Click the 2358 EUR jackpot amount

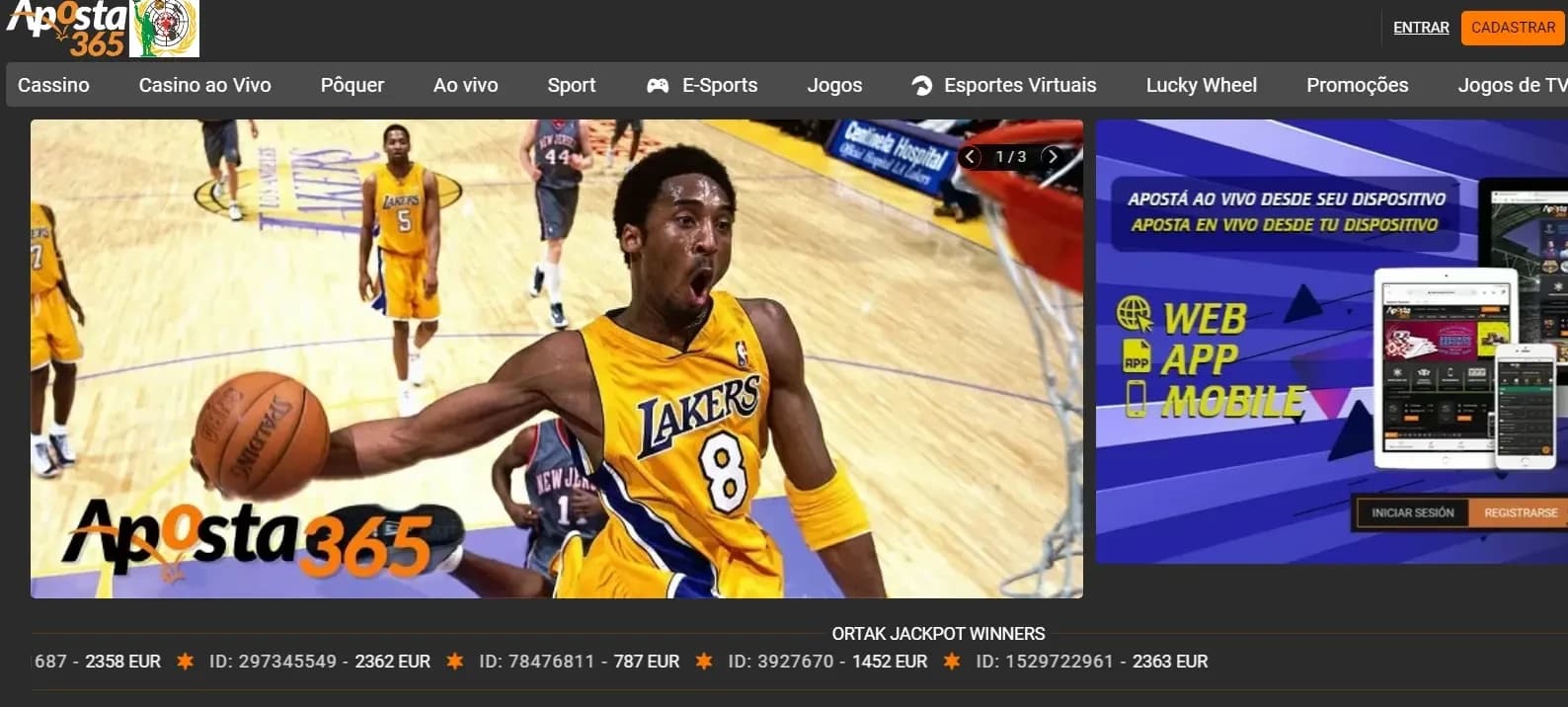tap(122, 662)
